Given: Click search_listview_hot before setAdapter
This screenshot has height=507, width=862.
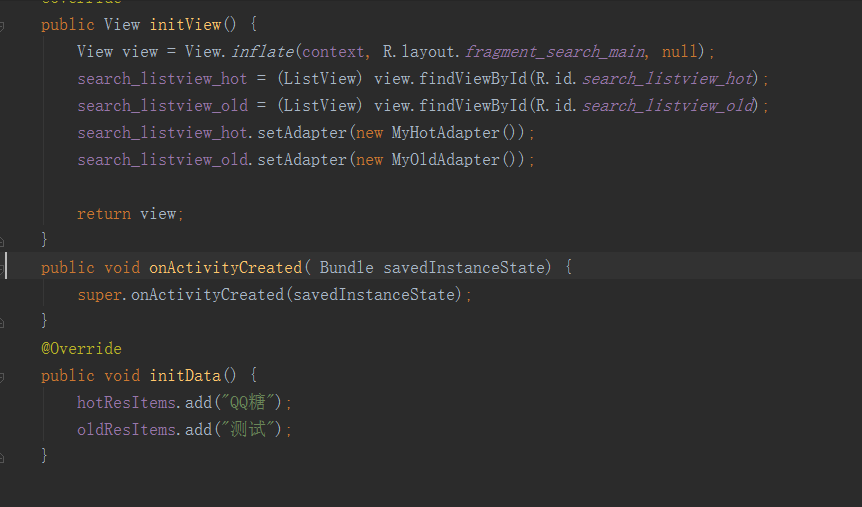Looking at the screenshot, I should pyautogui.click(x=162, y=133).
